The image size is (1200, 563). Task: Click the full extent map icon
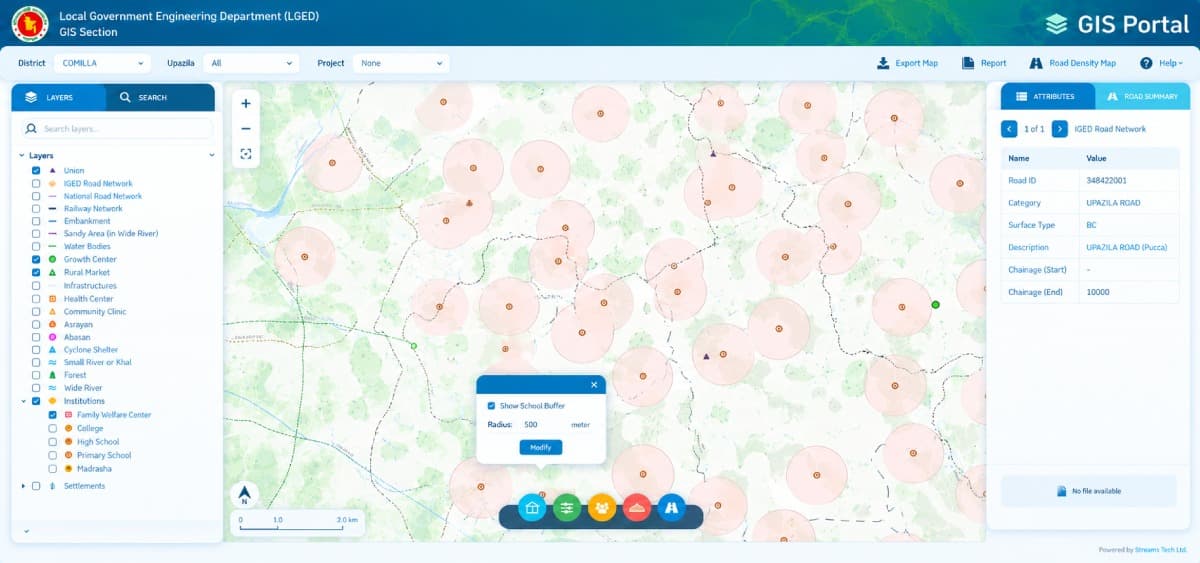246,154
